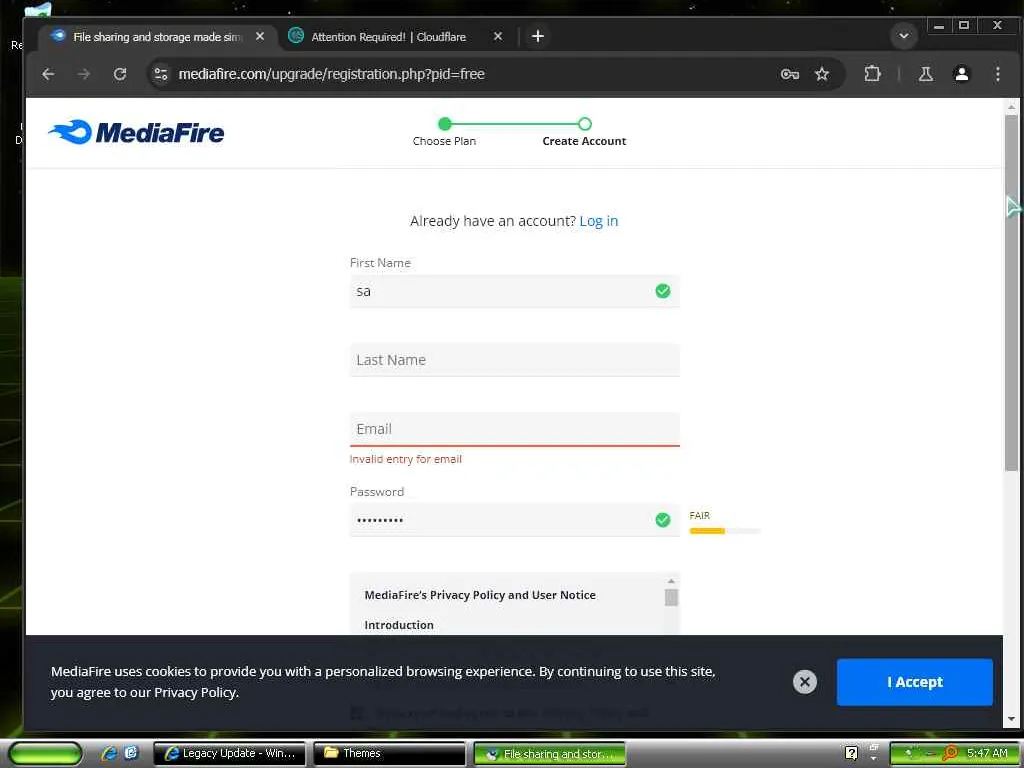This screenshot has width=1024, height=768.
Task: Click green checkmark in First Name field
Action: coord(663,291)
